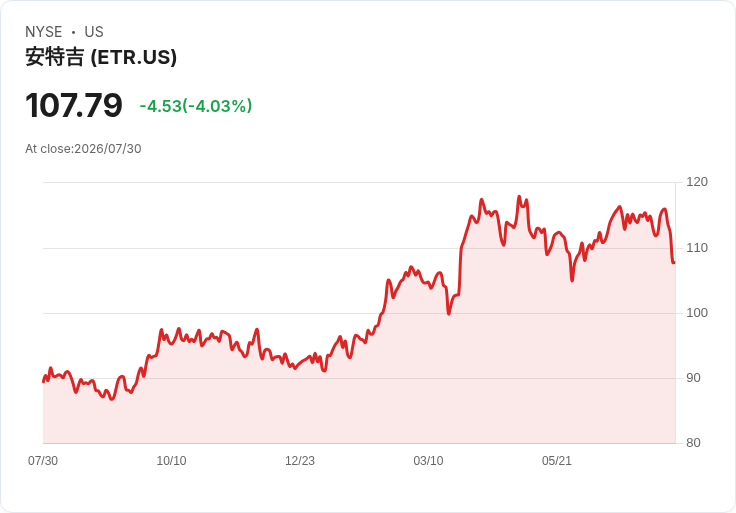Click the 90 y-axis price label
The height and width of the screenshot is (513, 736).
[693, 378]
